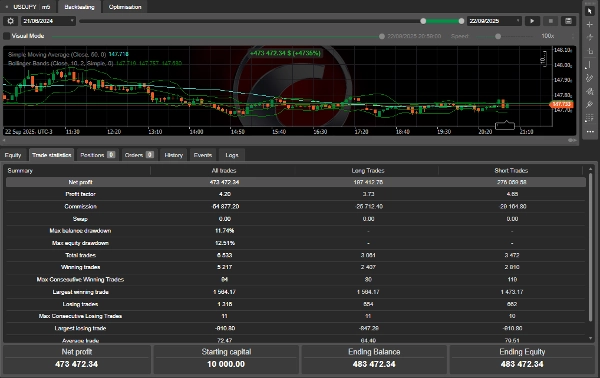
Task: Activate the crosshair tool
Action: point(590,24)
